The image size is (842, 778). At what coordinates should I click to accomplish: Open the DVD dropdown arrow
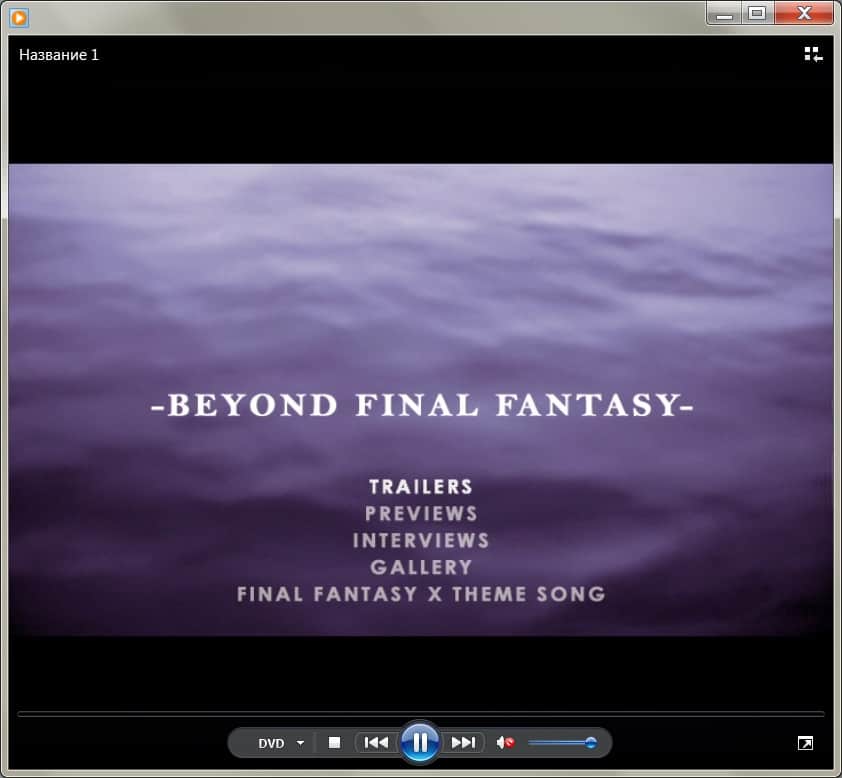[x=300, y=743]
